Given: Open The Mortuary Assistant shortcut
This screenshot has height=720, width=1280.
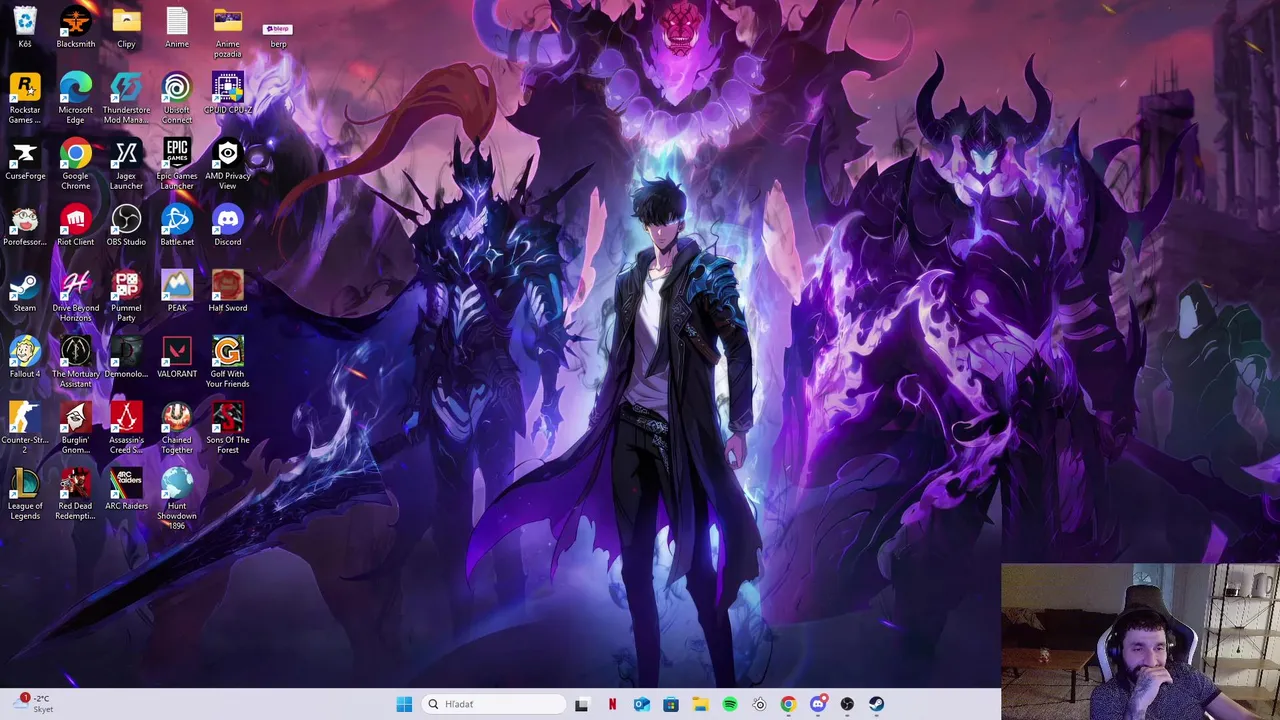Looking at the screenshot, I should (x=75, y=362).
